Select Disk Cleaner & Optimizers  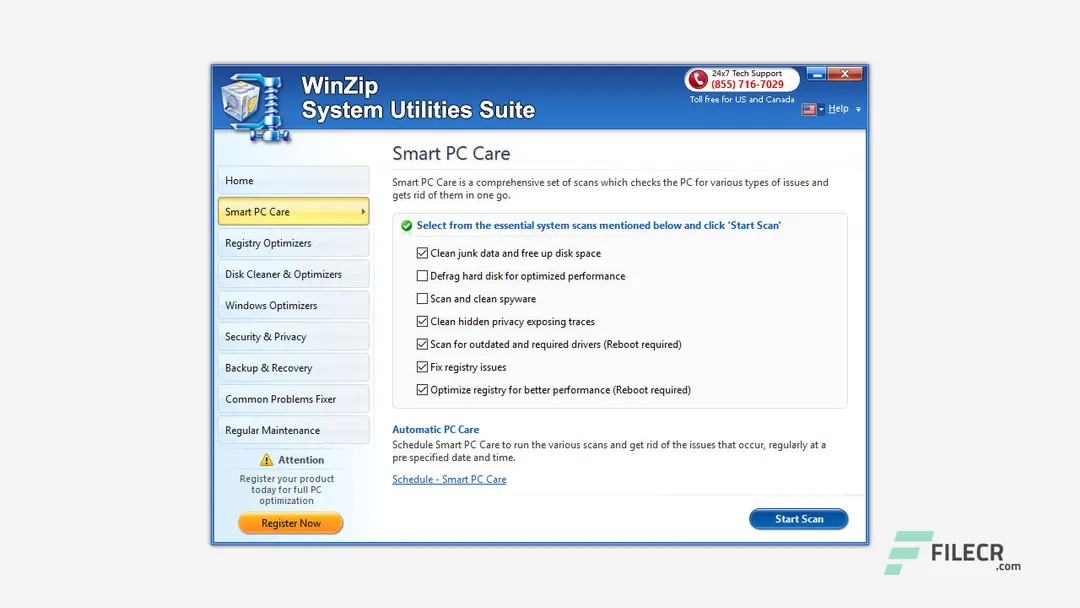(293, 274)
